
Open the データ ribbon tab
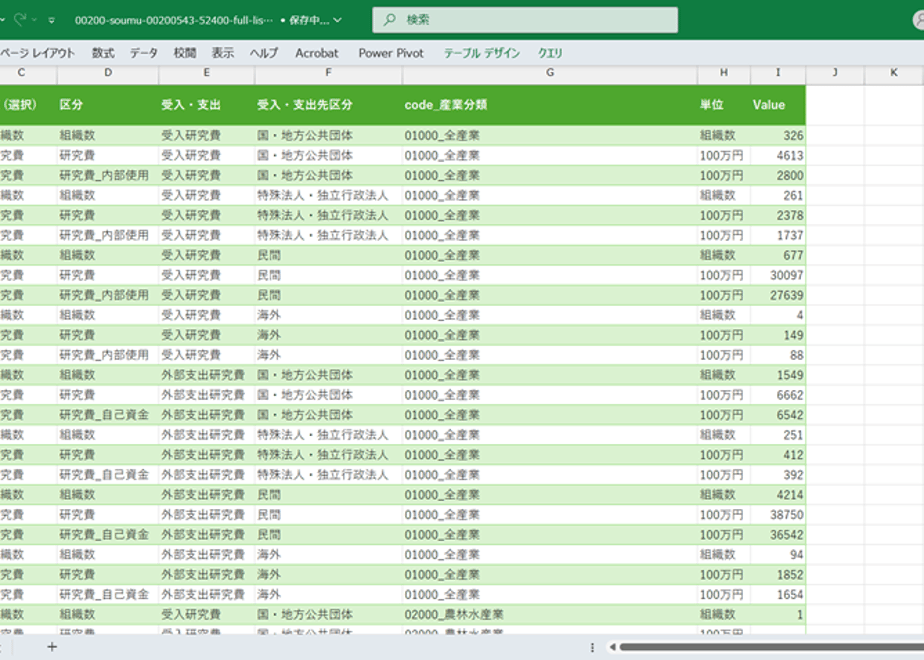[x=144, y=53]
